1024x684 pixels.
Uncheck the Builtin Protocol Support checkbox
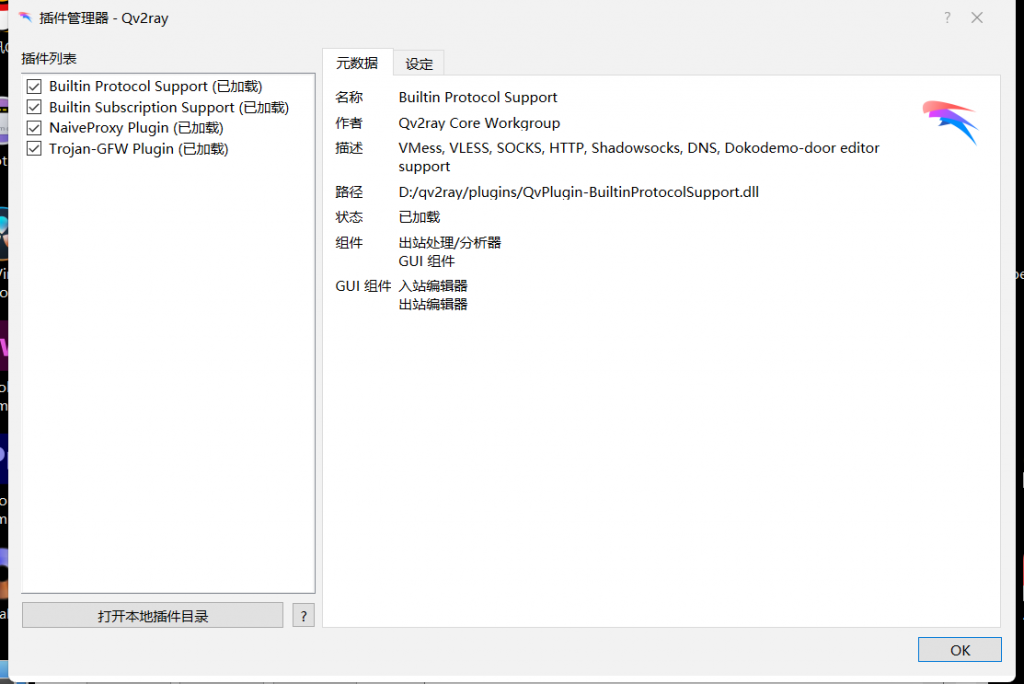pyautogui.click(x=34, y=87)
